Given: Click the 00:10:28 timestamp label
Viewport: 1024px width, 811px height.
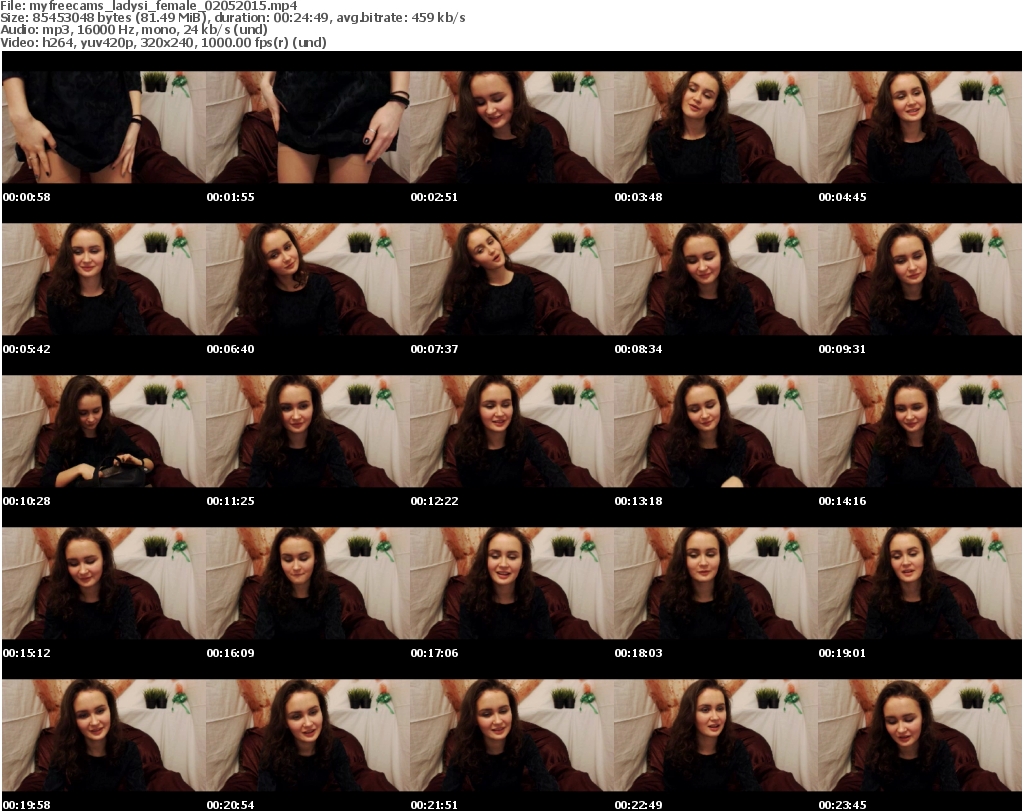Looking at the screenshot, I should [27, 501].
